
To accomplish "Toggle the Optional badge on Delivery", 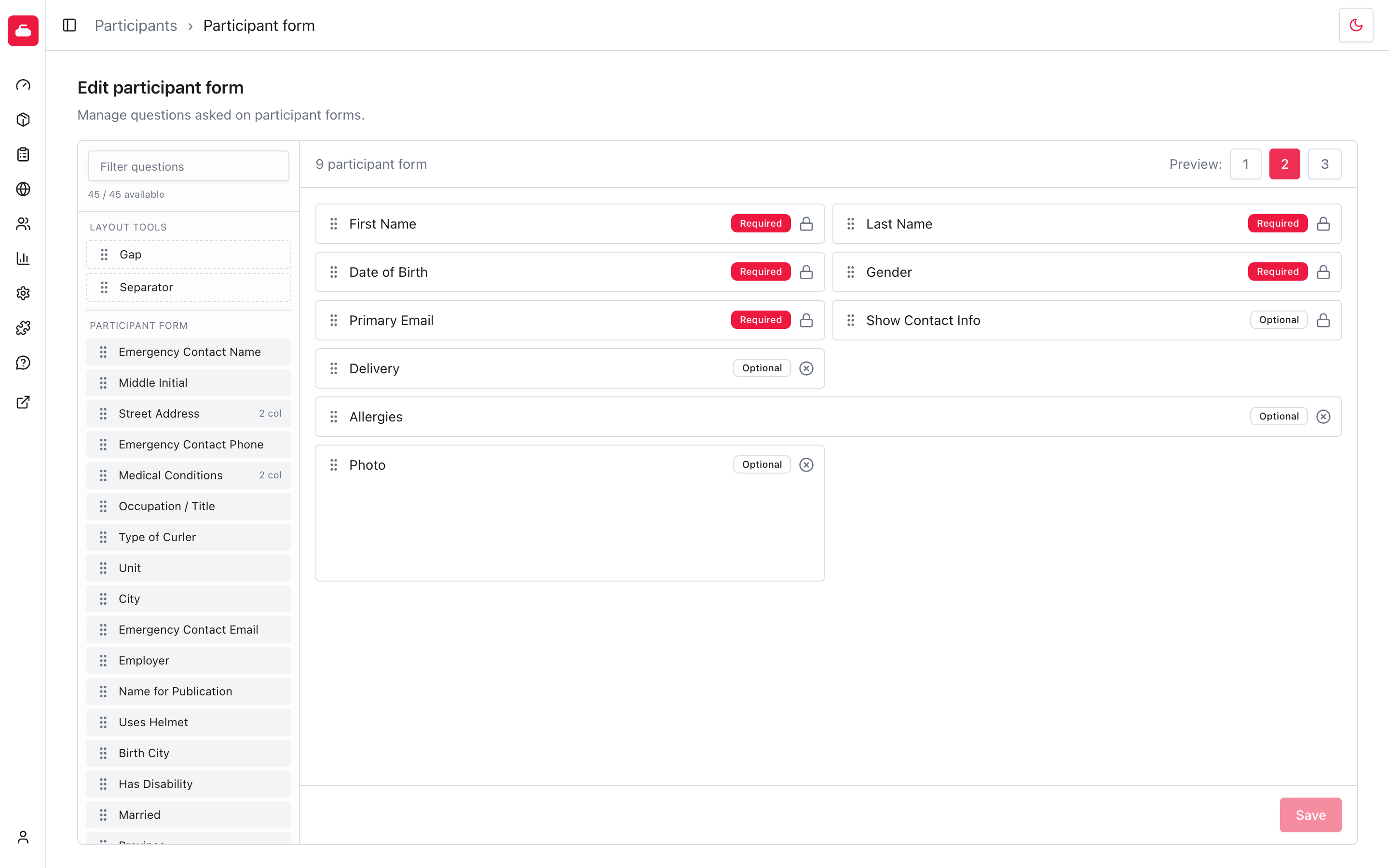I will pyautogui.click(x=762, y=368).
